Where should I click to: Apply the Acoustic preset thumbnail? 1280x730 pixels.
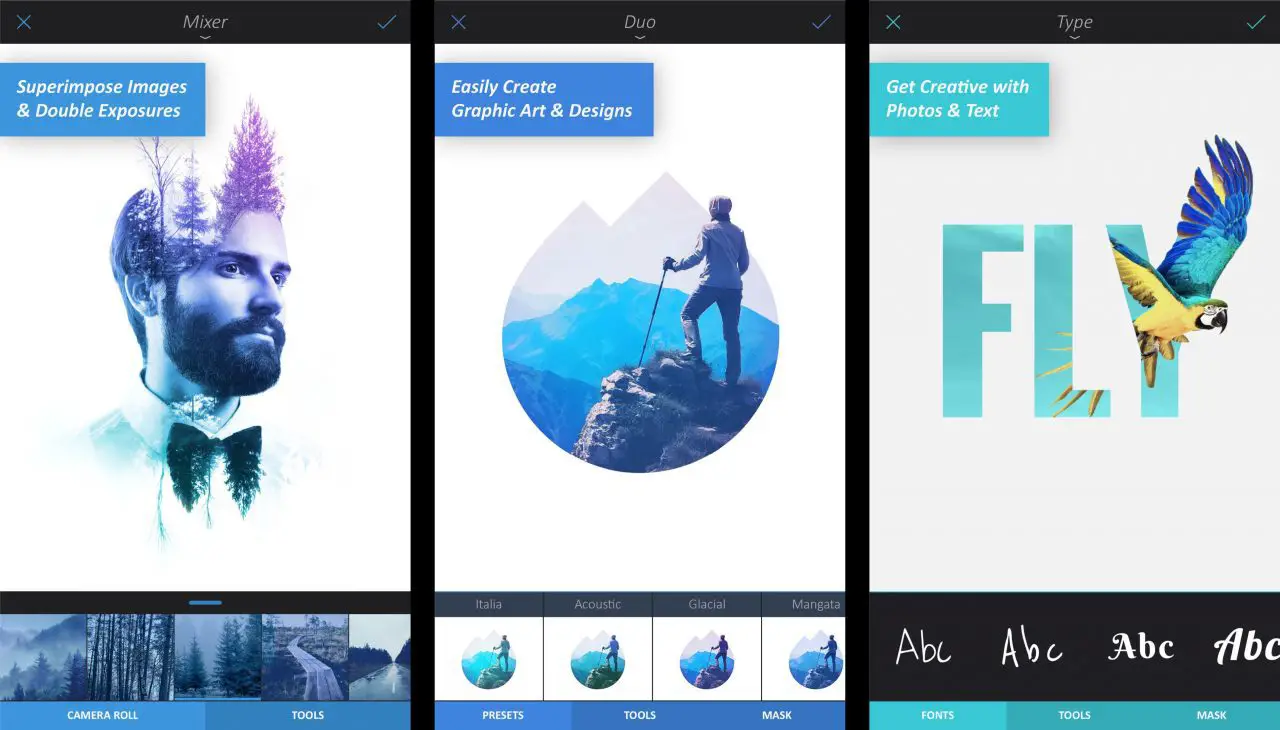point(598,659)
